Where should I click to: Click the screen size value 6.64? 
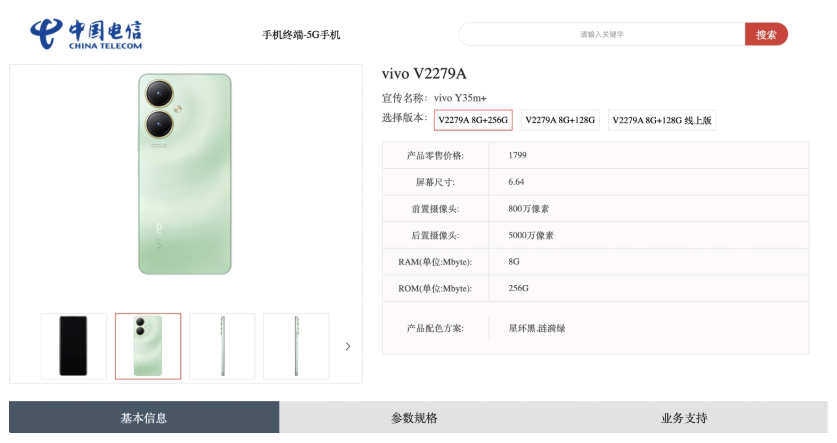point(516,182)
